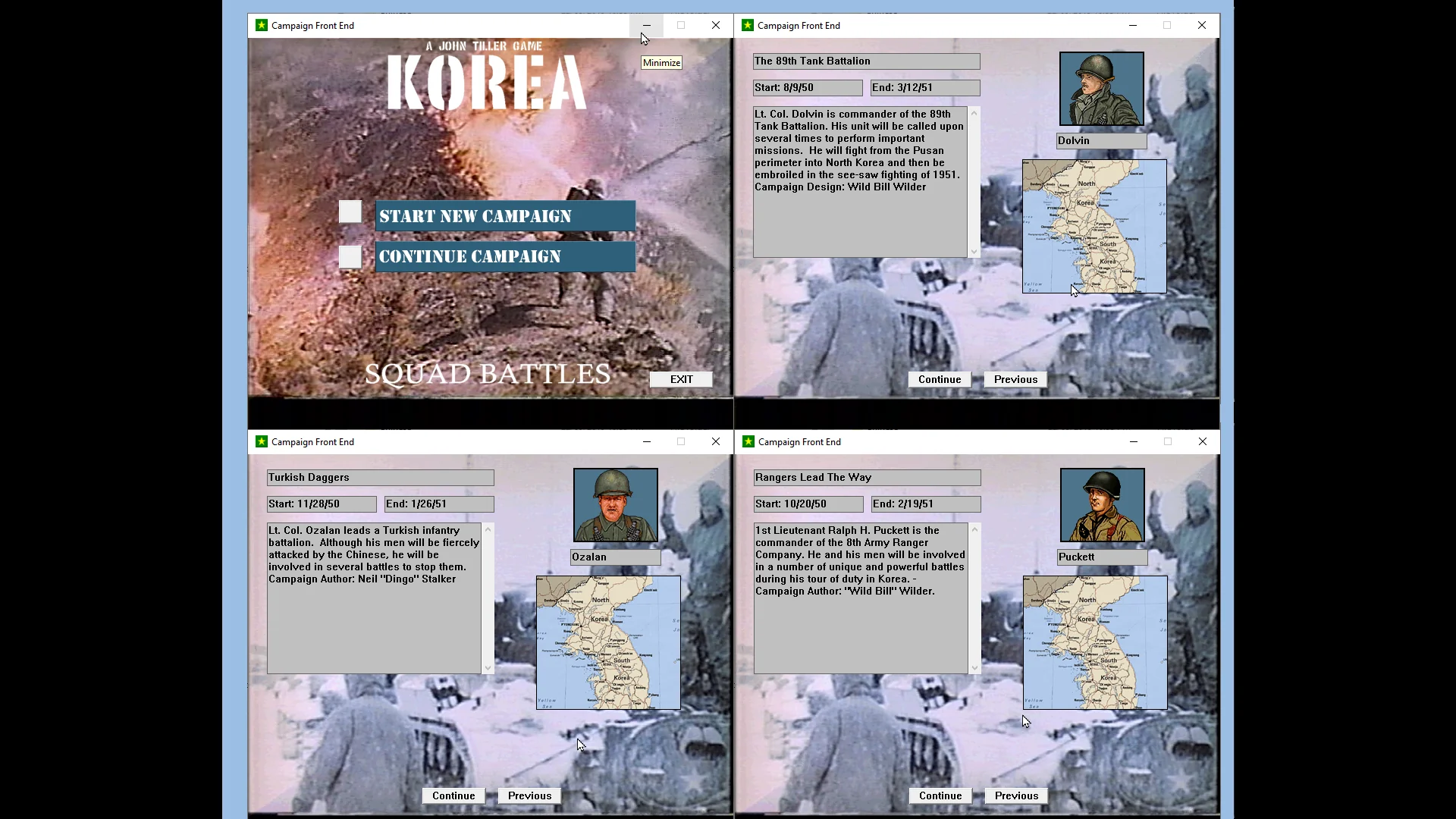The width and height of the screenshot is (1456, 819).
Task: Click Continue in Rangers Lead The Way window
Action: [x=940, y=795]
